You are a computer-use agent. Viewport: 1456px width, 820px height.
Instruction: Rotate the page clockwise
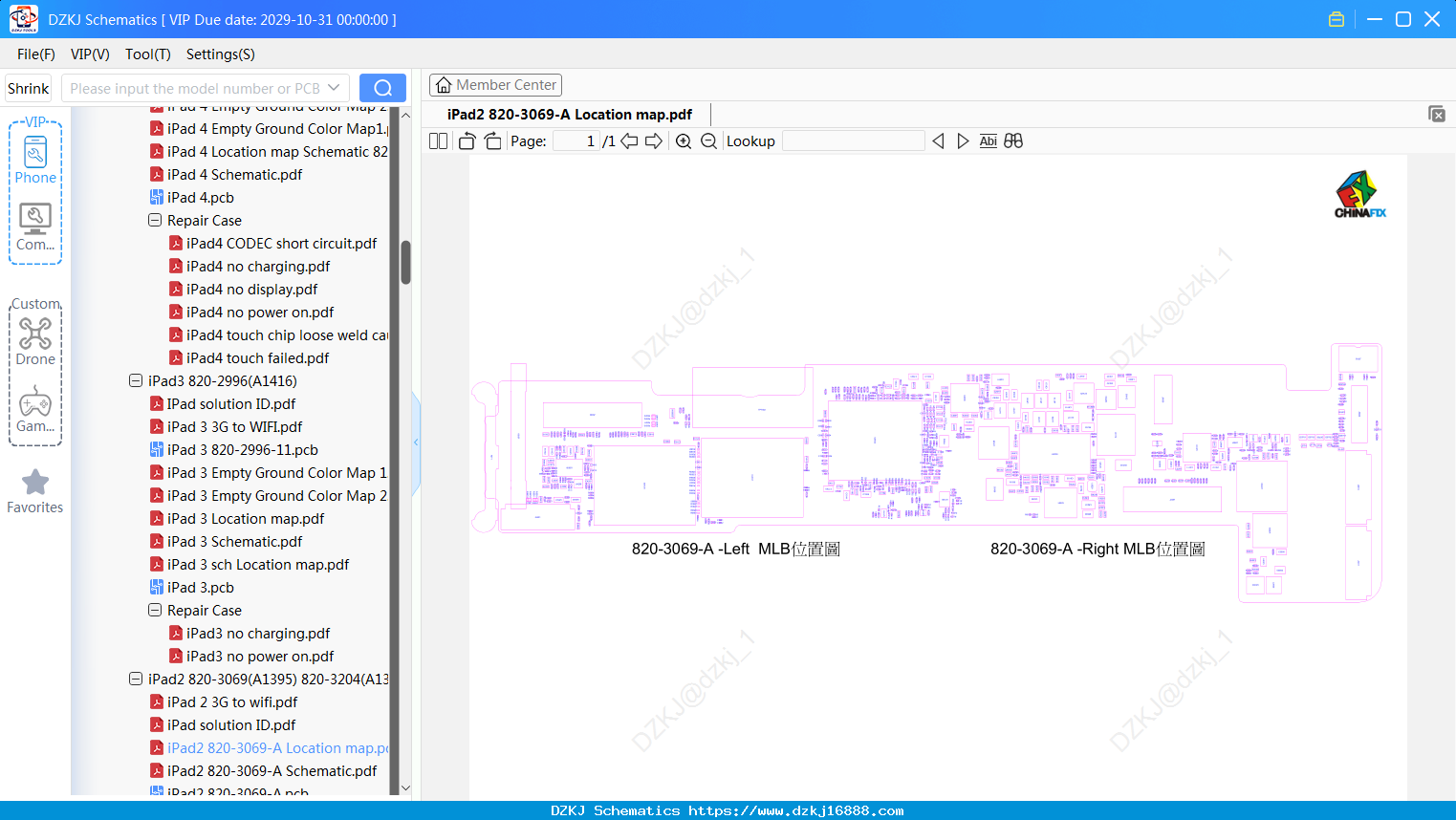point(492,141)
